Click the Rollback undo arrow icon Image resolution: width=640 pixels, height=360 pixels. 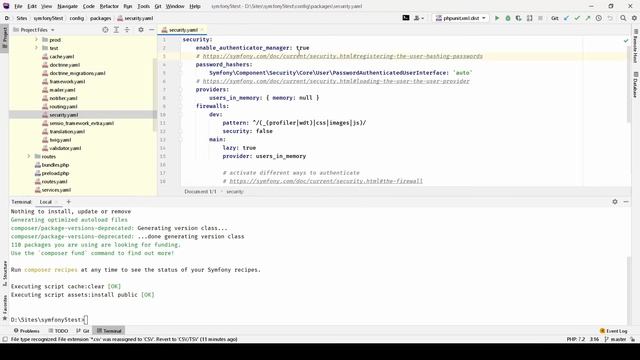click(x=610, y=18)
